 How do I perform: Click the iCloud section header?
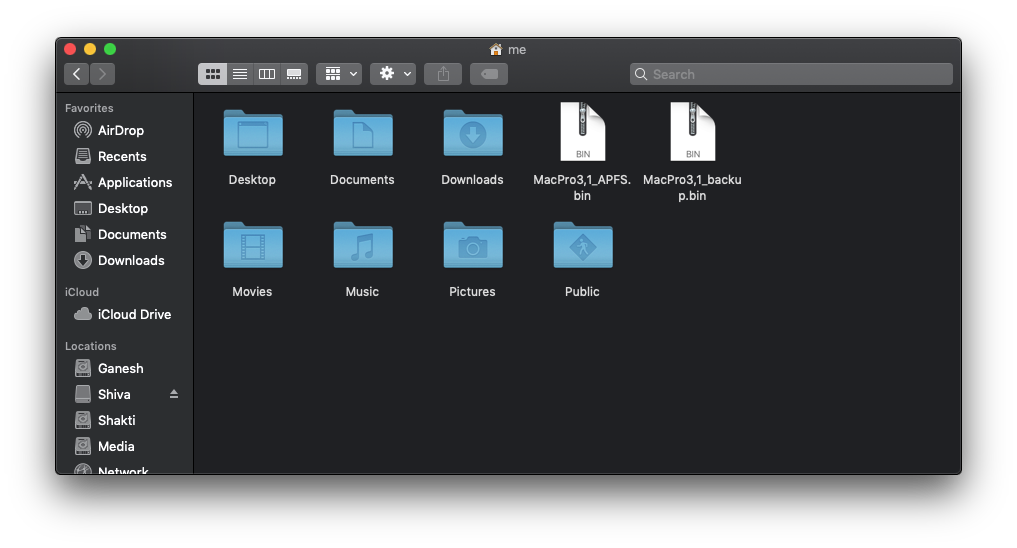82,292
